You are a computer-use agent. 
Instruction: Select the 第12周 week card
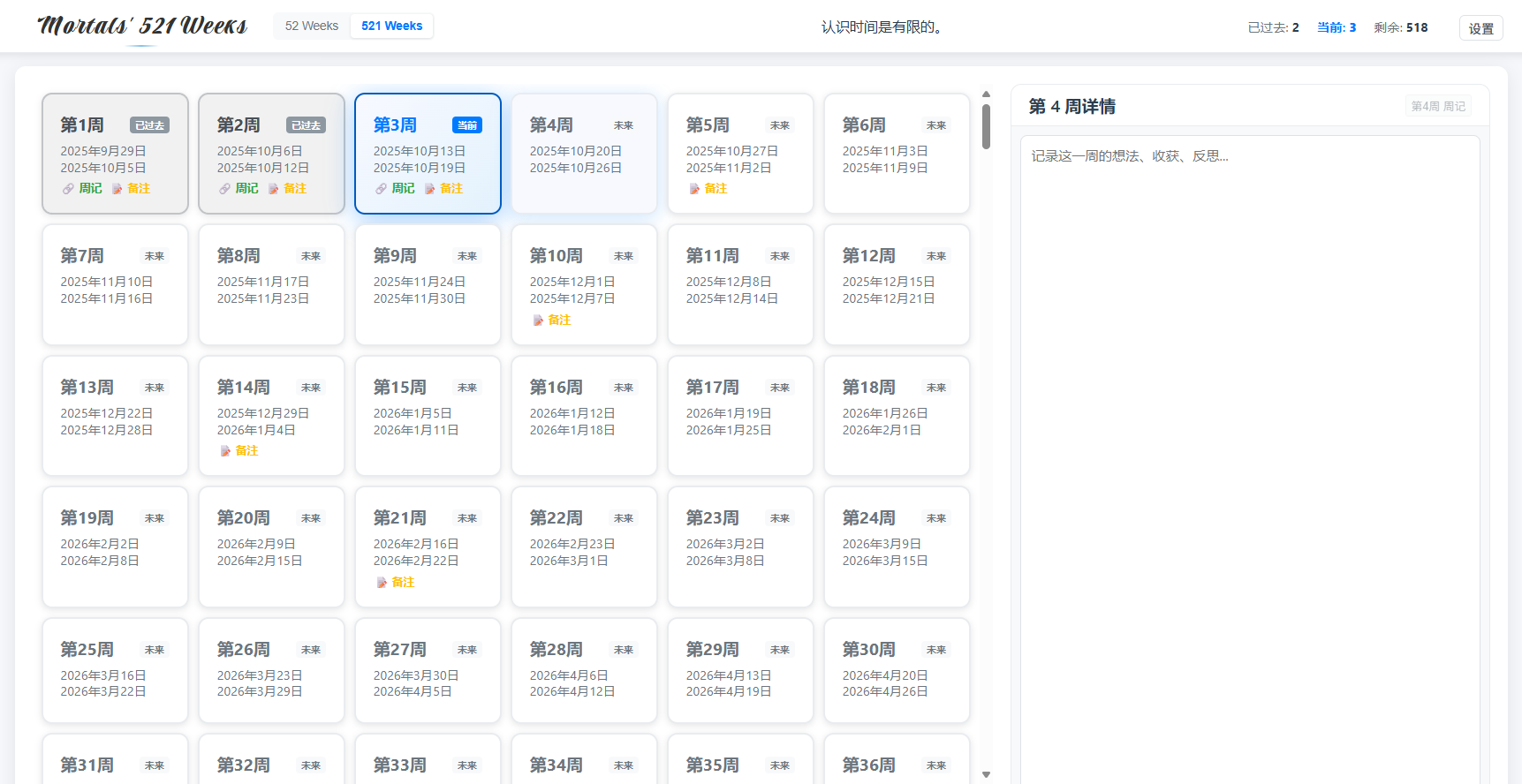click(x=897, y=284)
